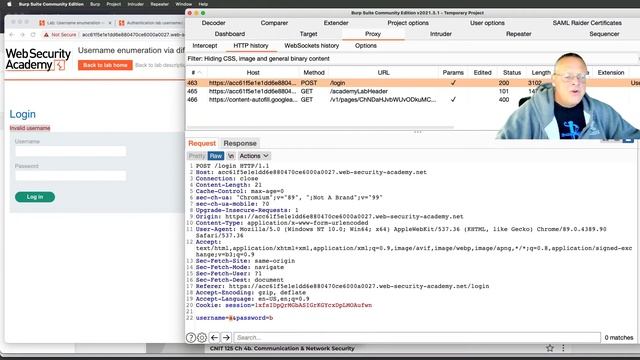Open the WebSockets history sub-tab
640x360 pixels.
click(x=312, y=46)
